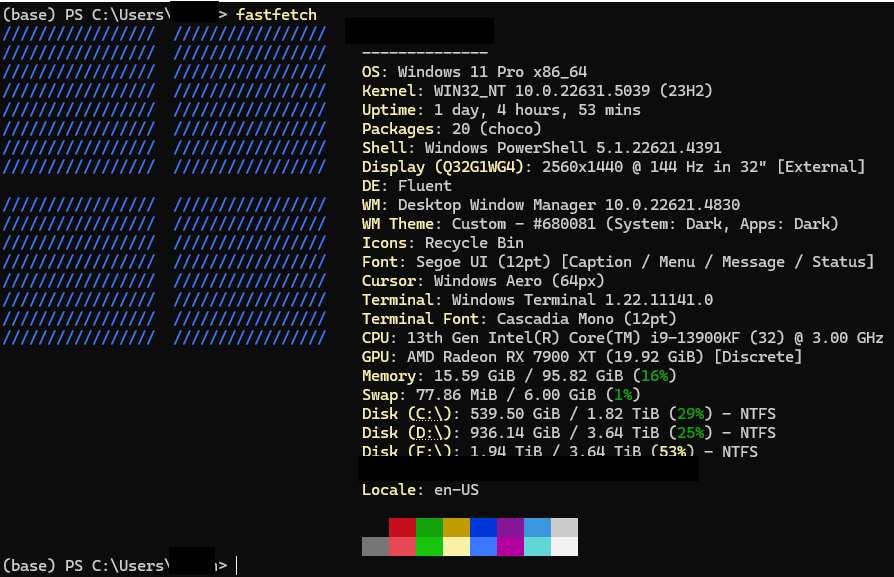Click the green '25%' disk percentage
Viewport: 894px width, 577px height.
(690, 433)
